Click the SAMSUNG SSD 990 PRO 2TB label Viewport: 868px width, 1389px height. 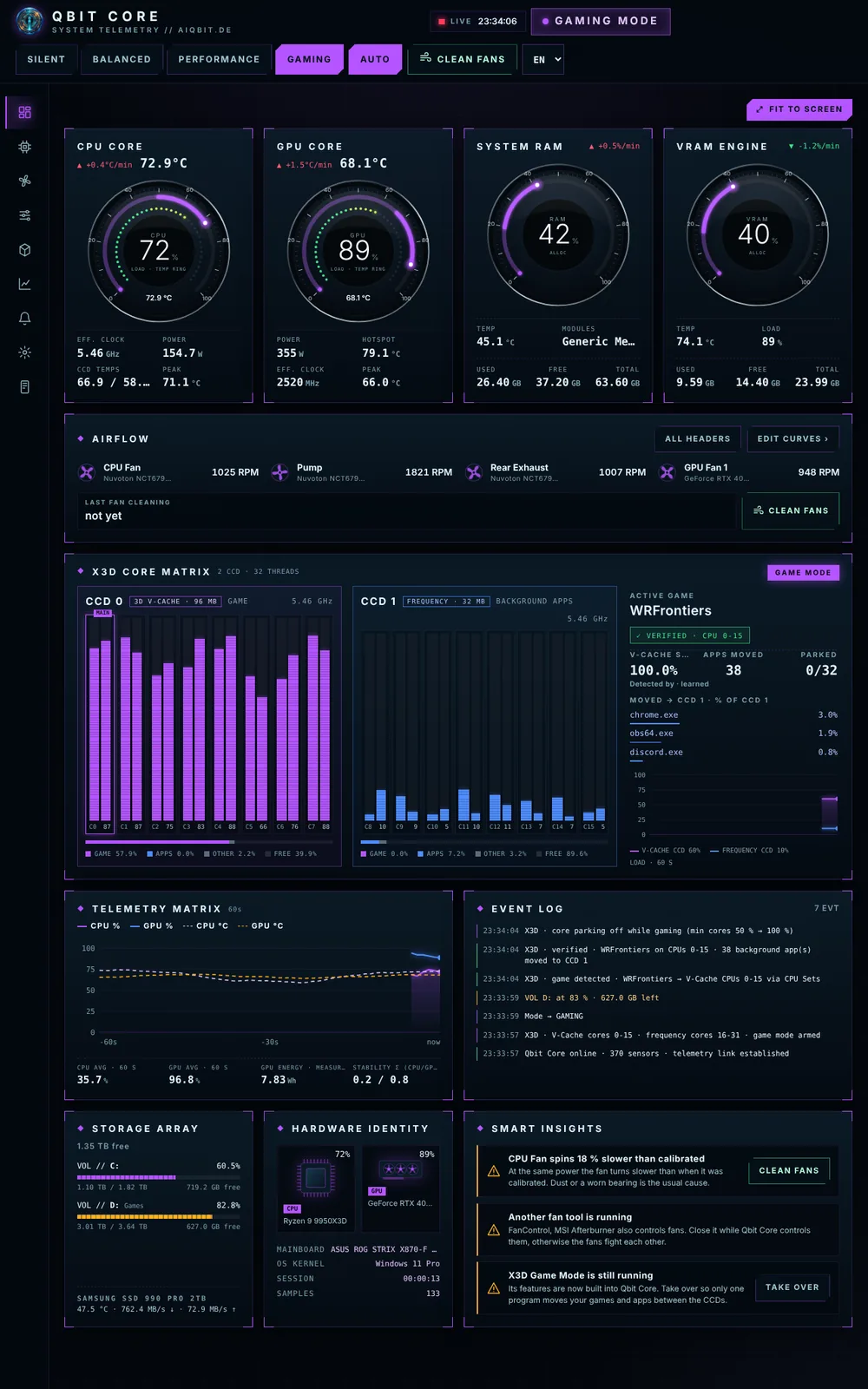(x=141, y=1299)
